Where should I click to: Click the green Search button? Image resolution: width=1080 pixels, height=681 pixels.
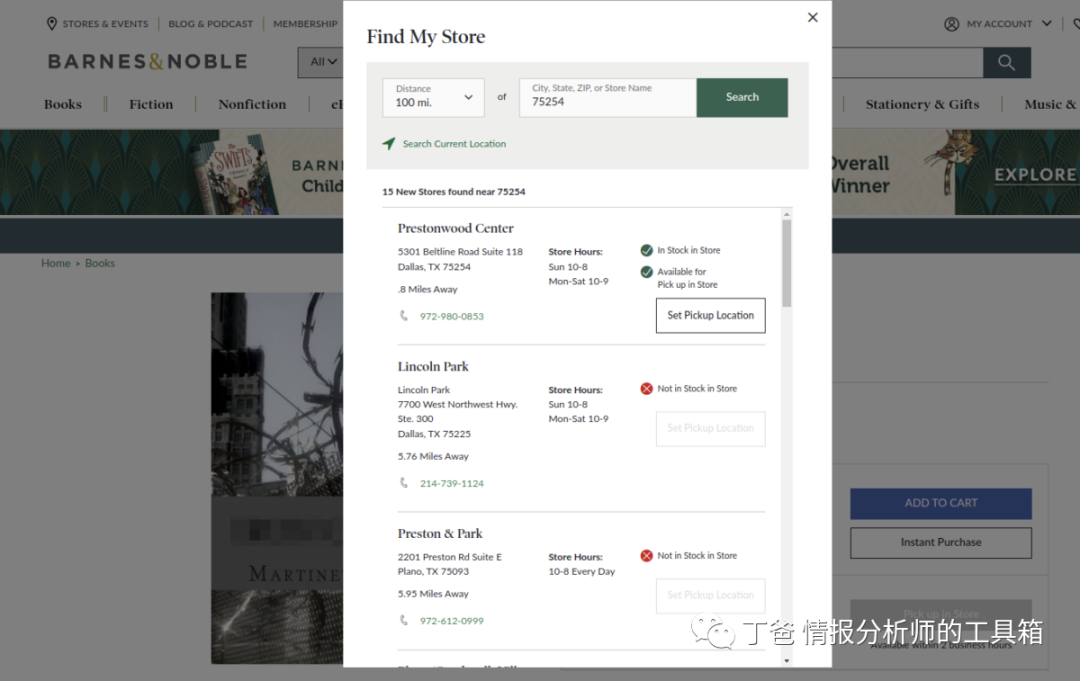click(742, 97)
